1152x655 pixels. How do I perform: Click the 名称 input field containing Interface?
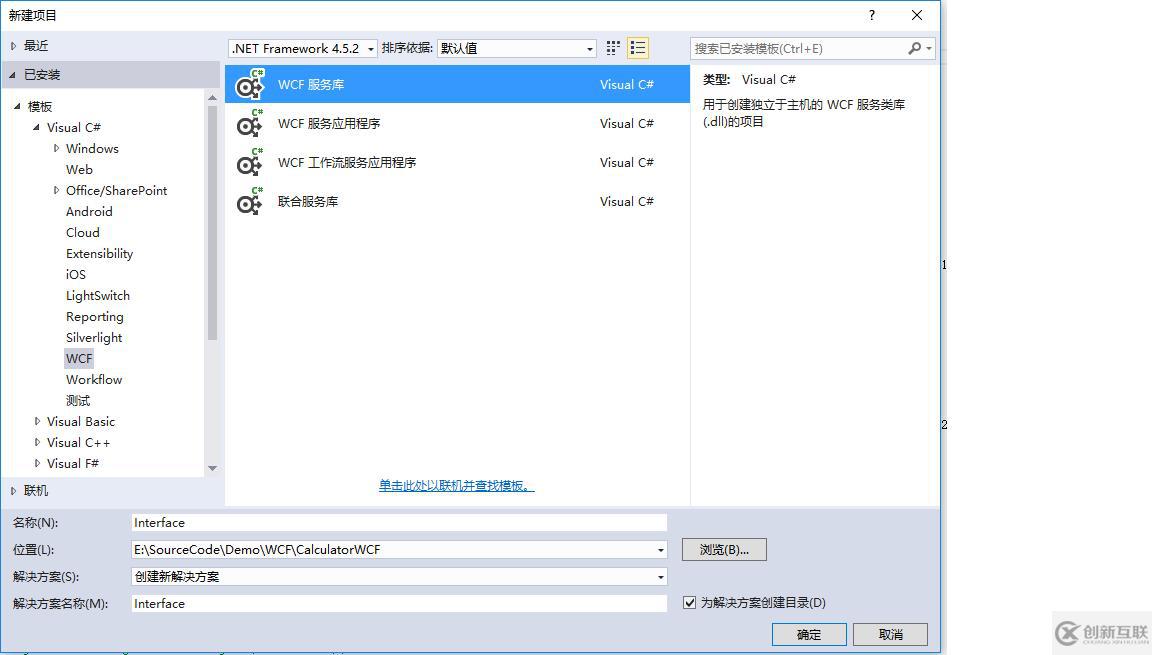400,523
